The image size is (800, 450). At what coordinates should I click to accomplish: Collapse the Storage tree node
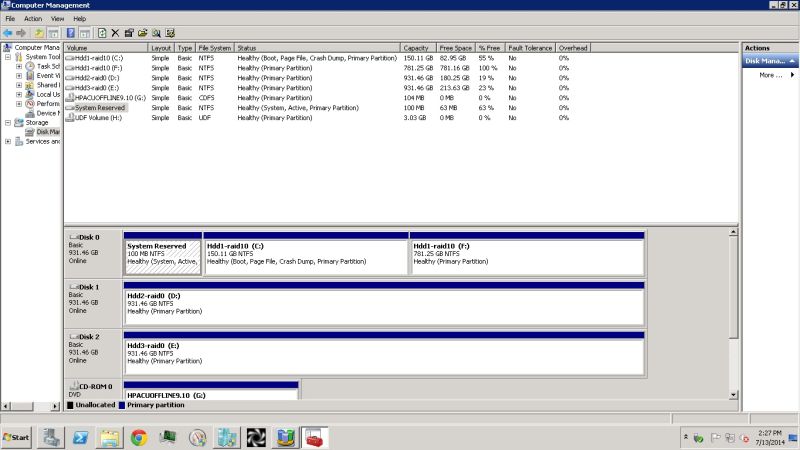[x=8, y=122]
